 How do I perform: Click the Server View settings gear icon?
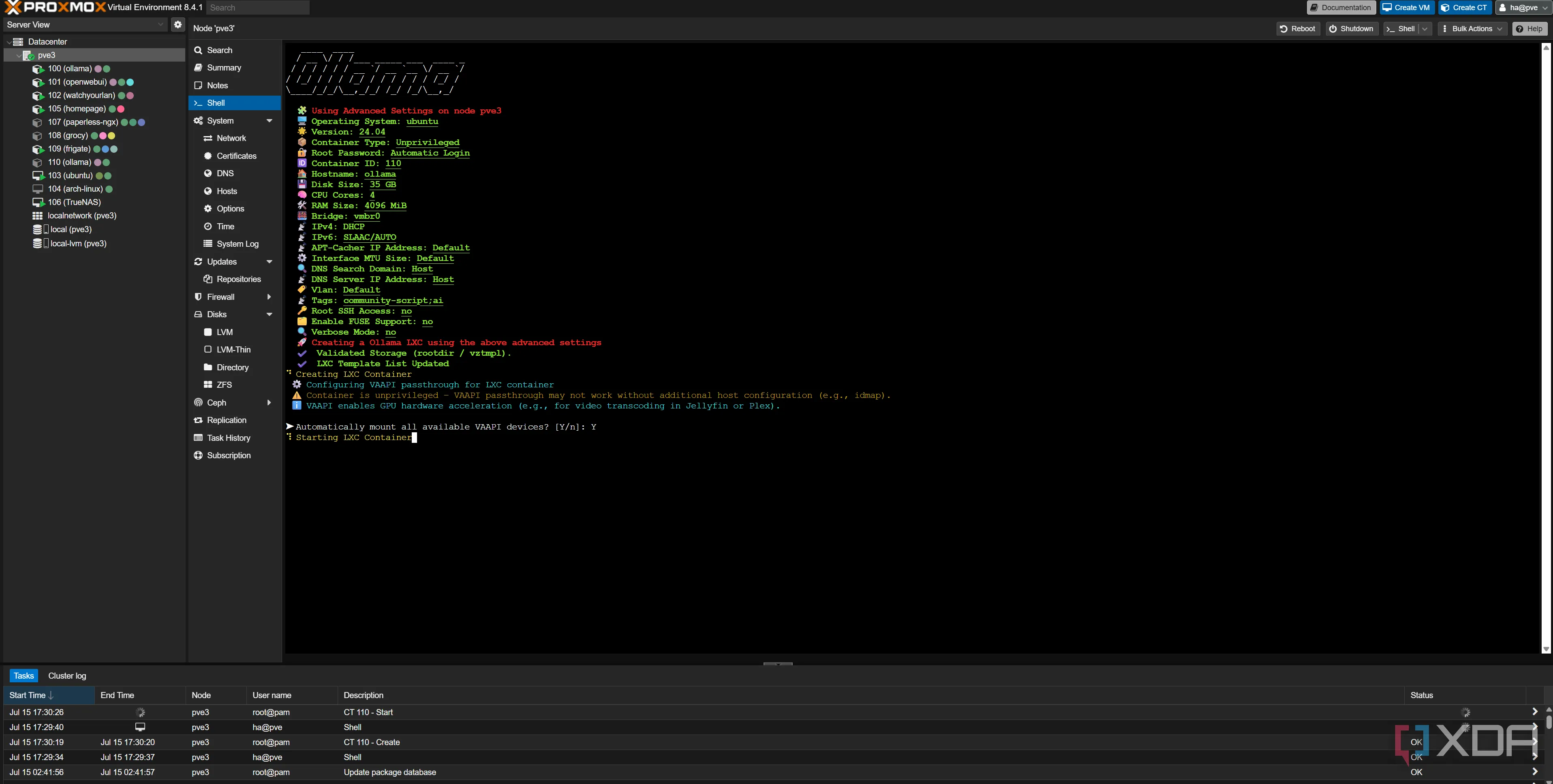(178, 25)
